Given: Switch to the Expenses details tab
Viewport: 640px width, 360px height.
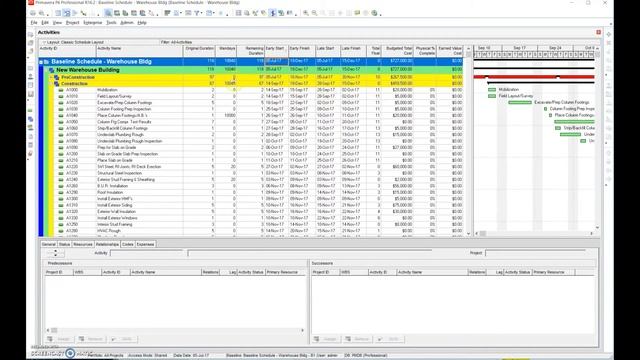Looking at the screenshot, I should pyautogui.click(x=145, y=244).
